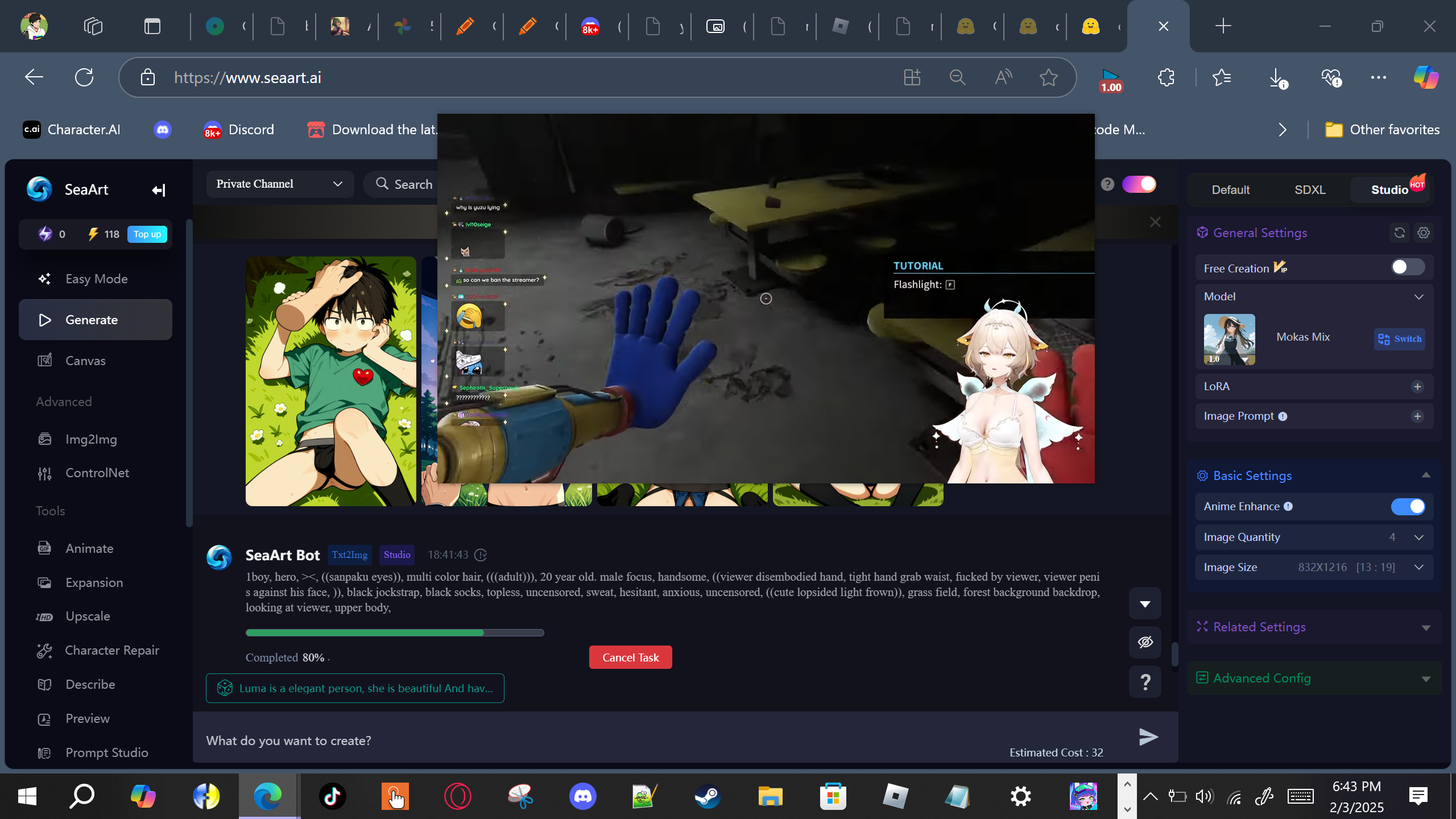Image resolution: width=1456 pixels, height=819 pixels.
Task: Click the Top up button
Action: point(147,234)
